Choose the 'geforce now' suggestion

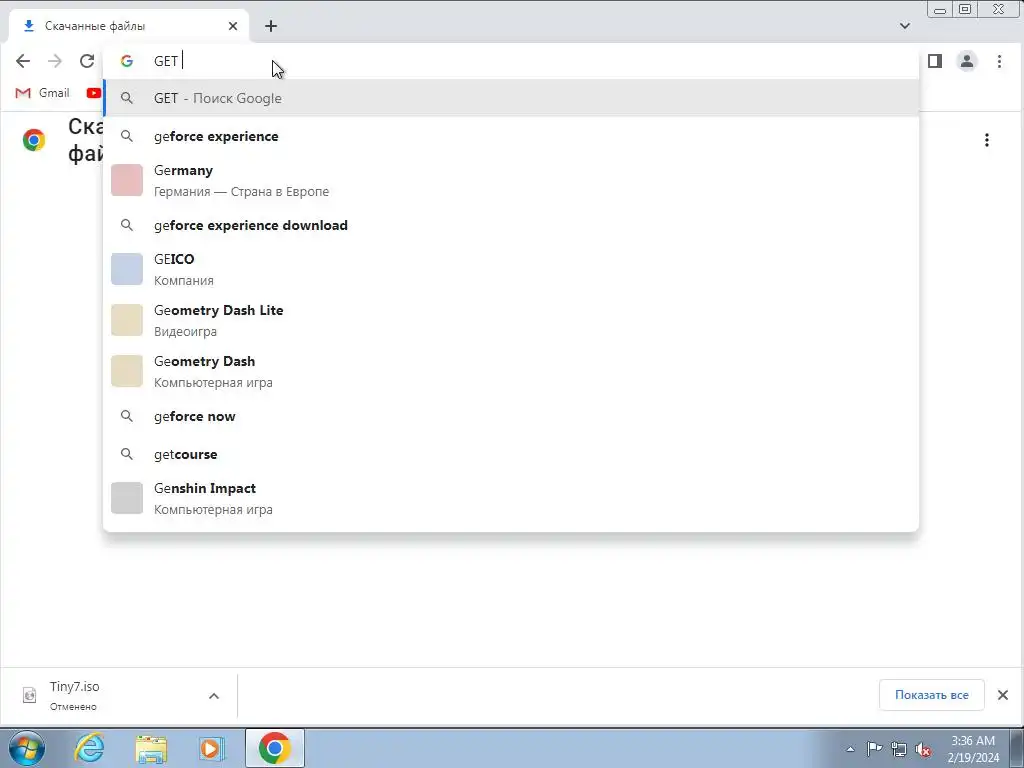511,416
